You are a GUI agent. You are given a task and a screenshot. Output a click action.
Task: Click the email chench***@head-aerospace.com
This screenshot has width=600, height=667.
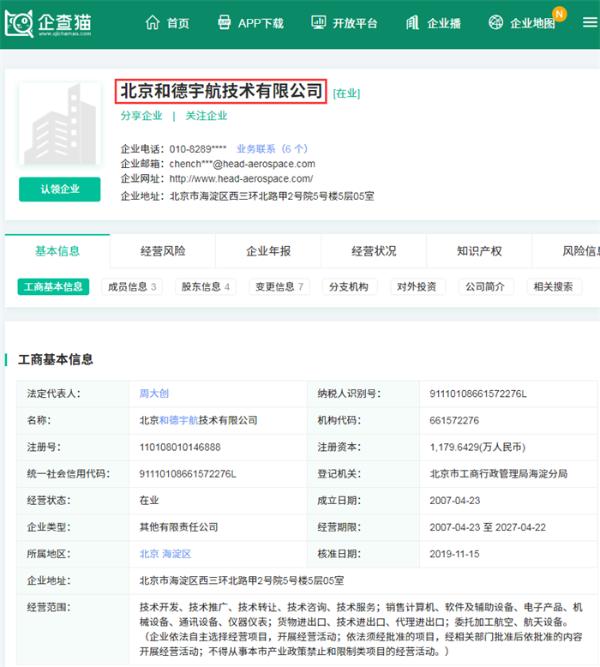coord(242,164)
